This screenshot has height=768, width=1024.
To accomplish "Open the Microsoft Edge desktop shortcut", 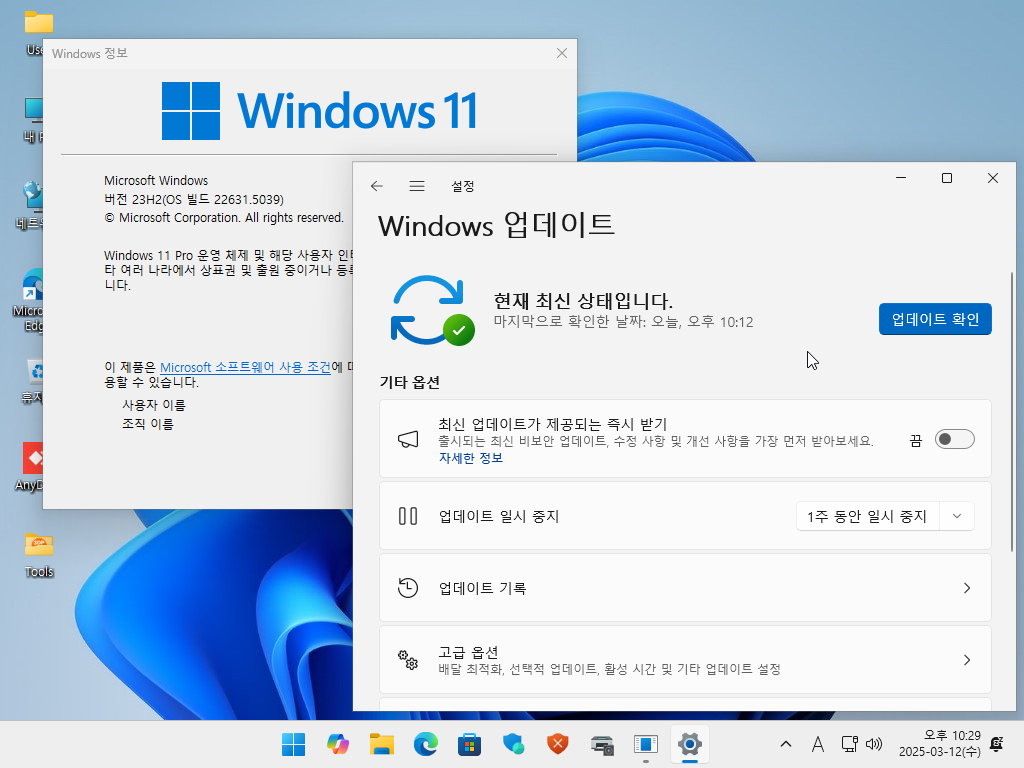I will click(x=30, y=300).
